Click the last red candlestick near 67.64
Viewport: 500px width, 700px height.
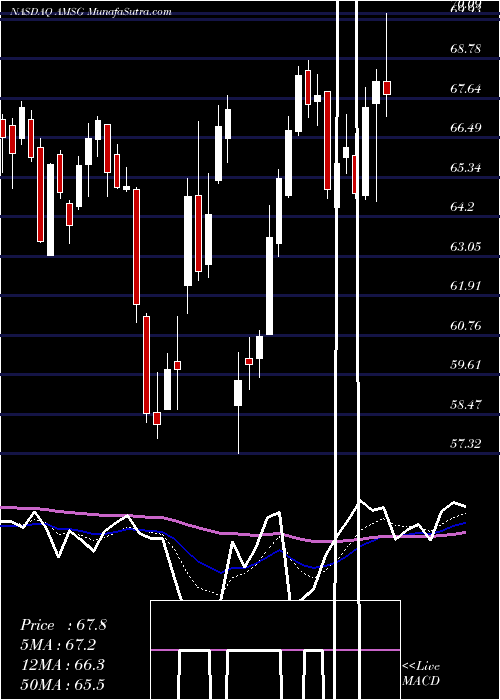point(387,88)
